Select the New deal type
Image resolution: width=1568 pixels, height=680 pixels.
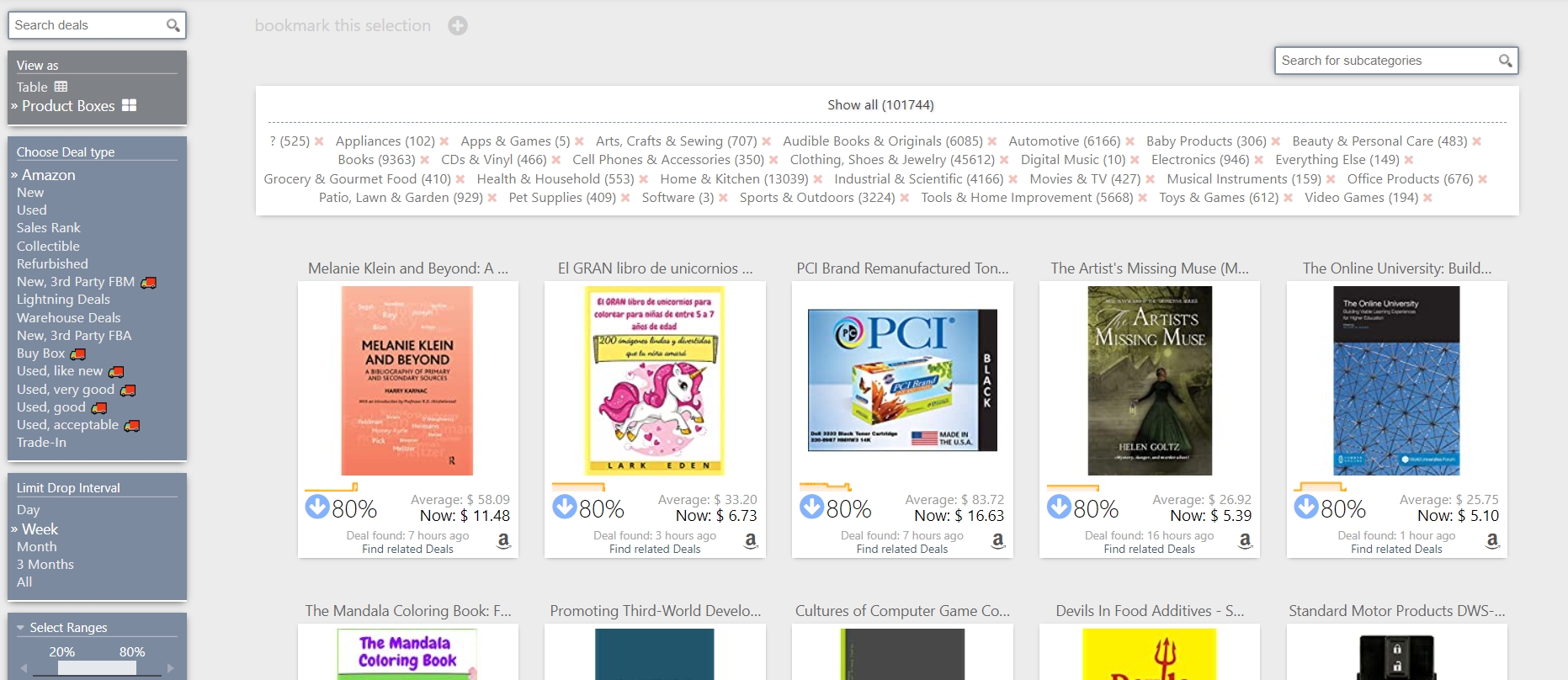(x=30, y=193)
